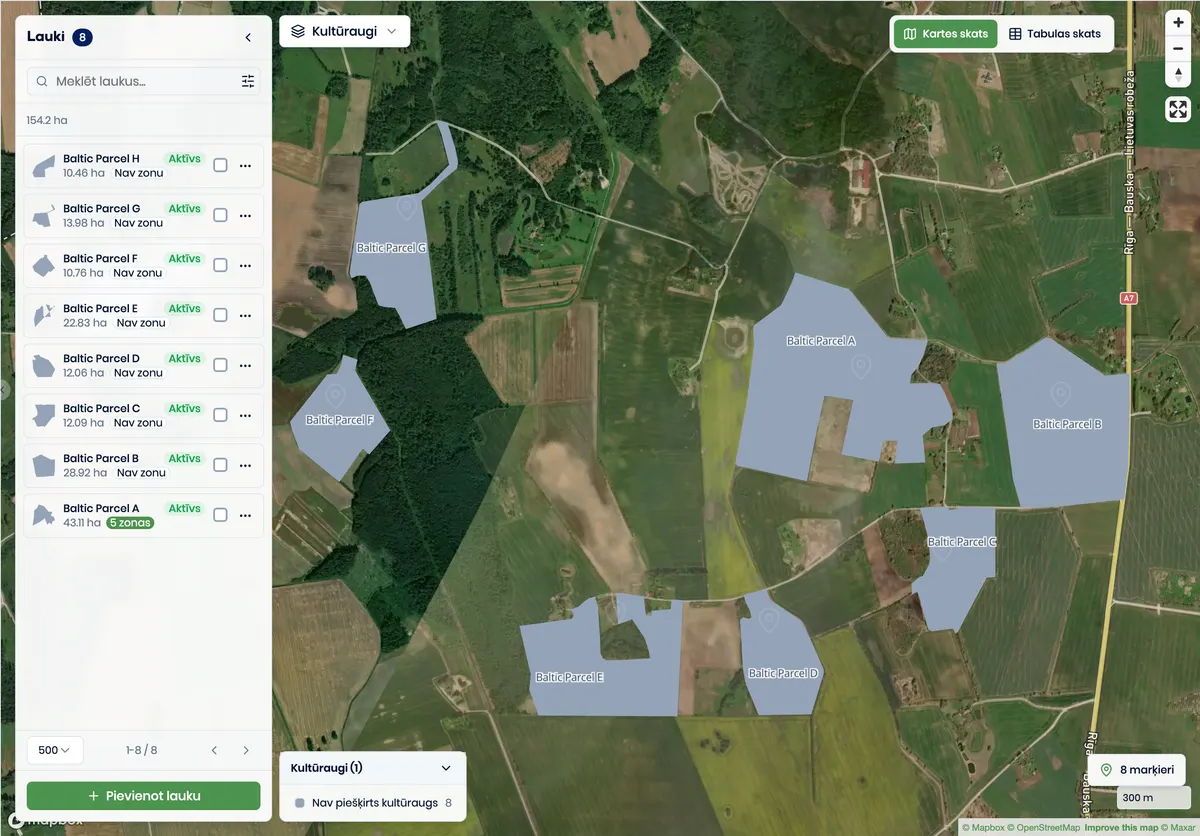Select the Baltic Parcel G checkbox
Screen dimensions: 1200x836
click(220, 216)
